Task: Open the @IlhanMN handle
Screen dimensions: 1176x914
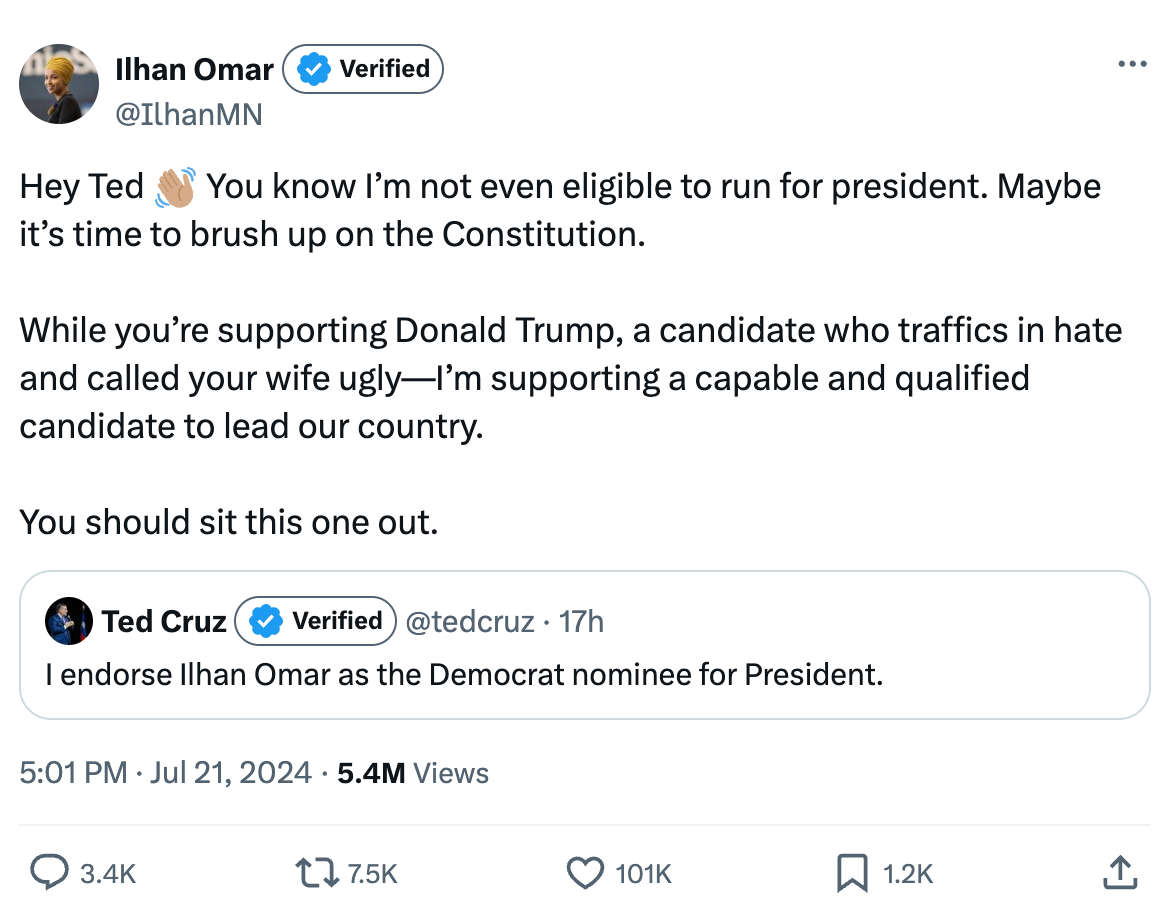Action: pyautogui.click(x=190, y=114)
